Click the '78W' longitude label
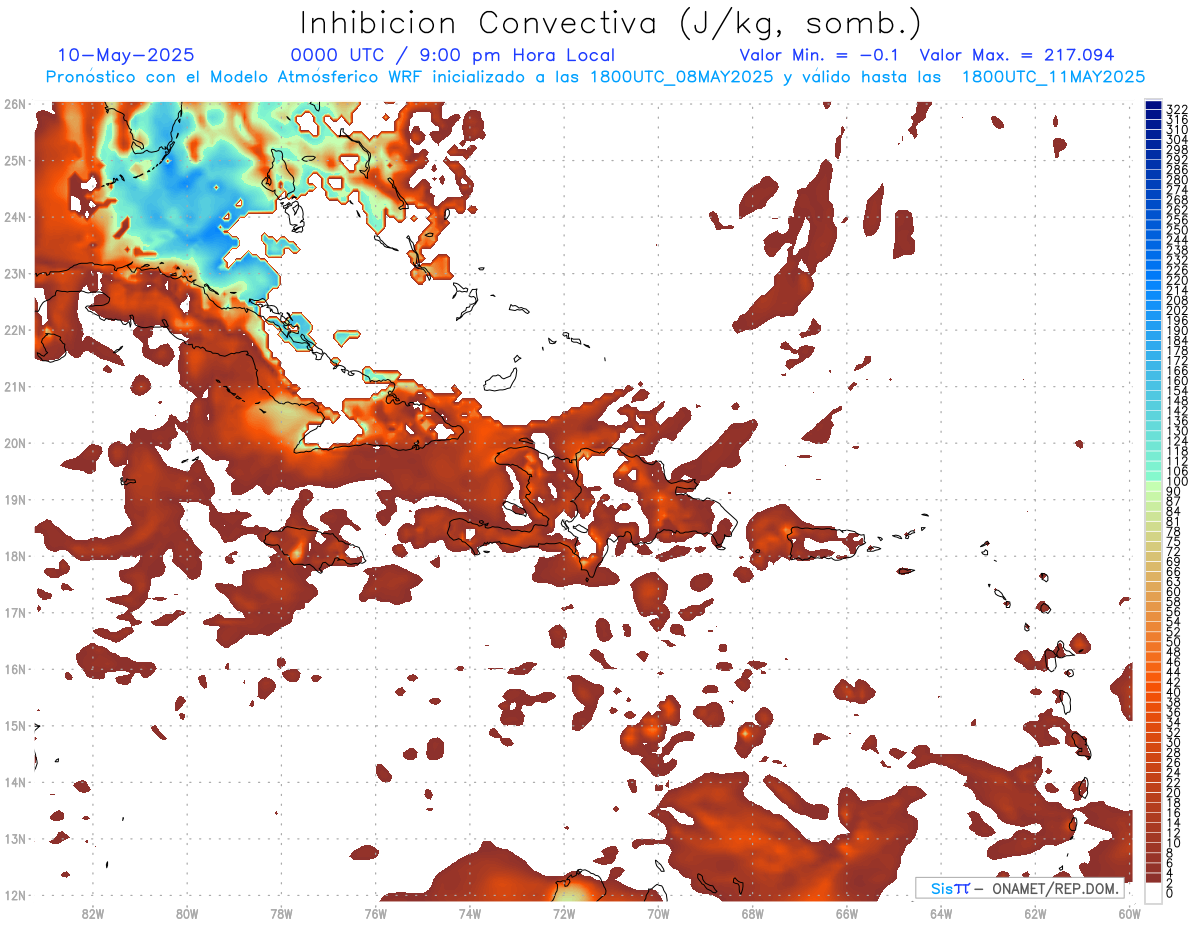The height and width of the screenshot is (927, 1200). point(281,913)
